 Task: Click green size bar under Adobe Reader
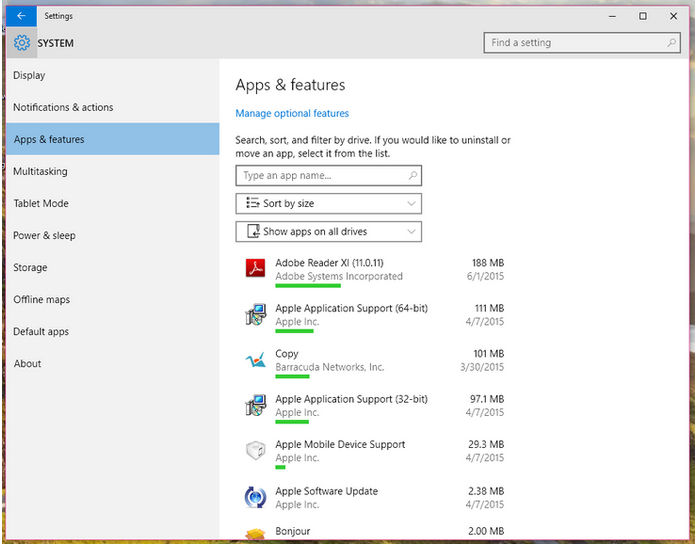[x=308, y=286]
